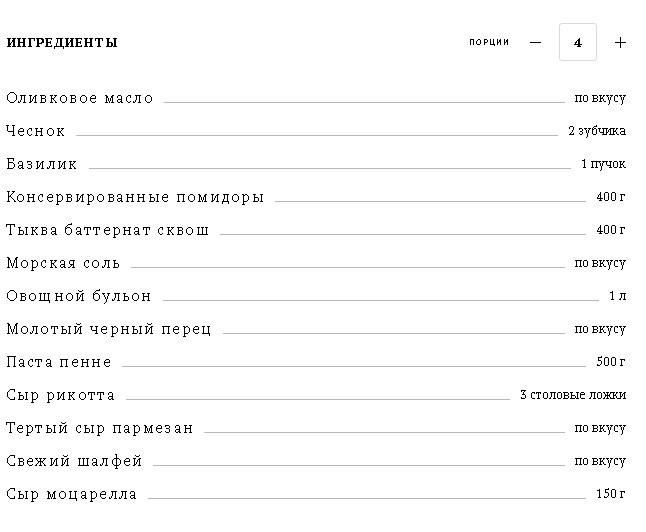
Task: Click Тыква баттернат сквош ingredient
Action: 108,230
